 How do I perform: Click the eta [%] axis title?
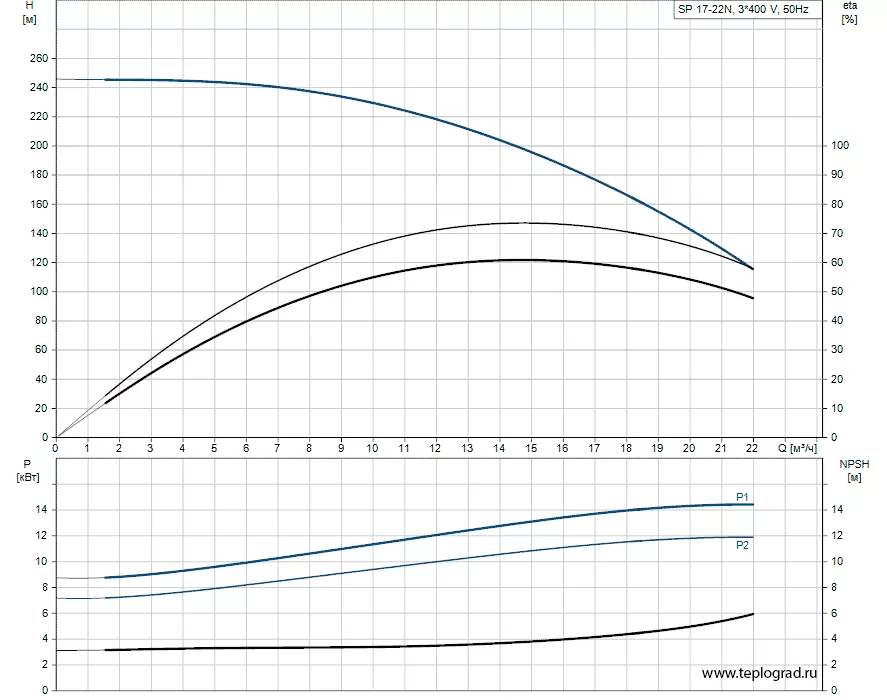pyautogui.click(x=849, y=14)
